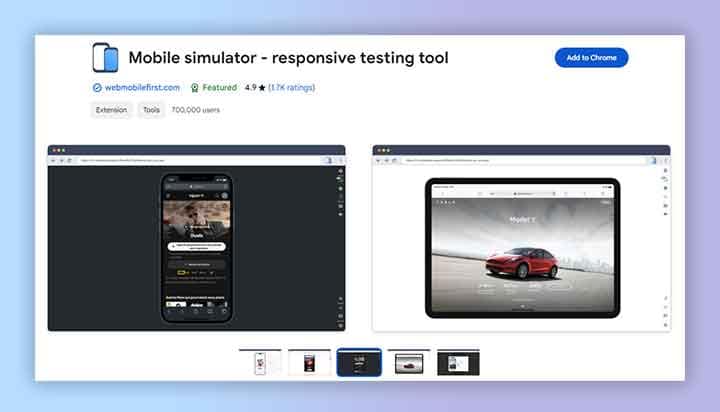Select the fifth dark screenshot thumbnail
720x412 pixels.
[x=458, y=362]
